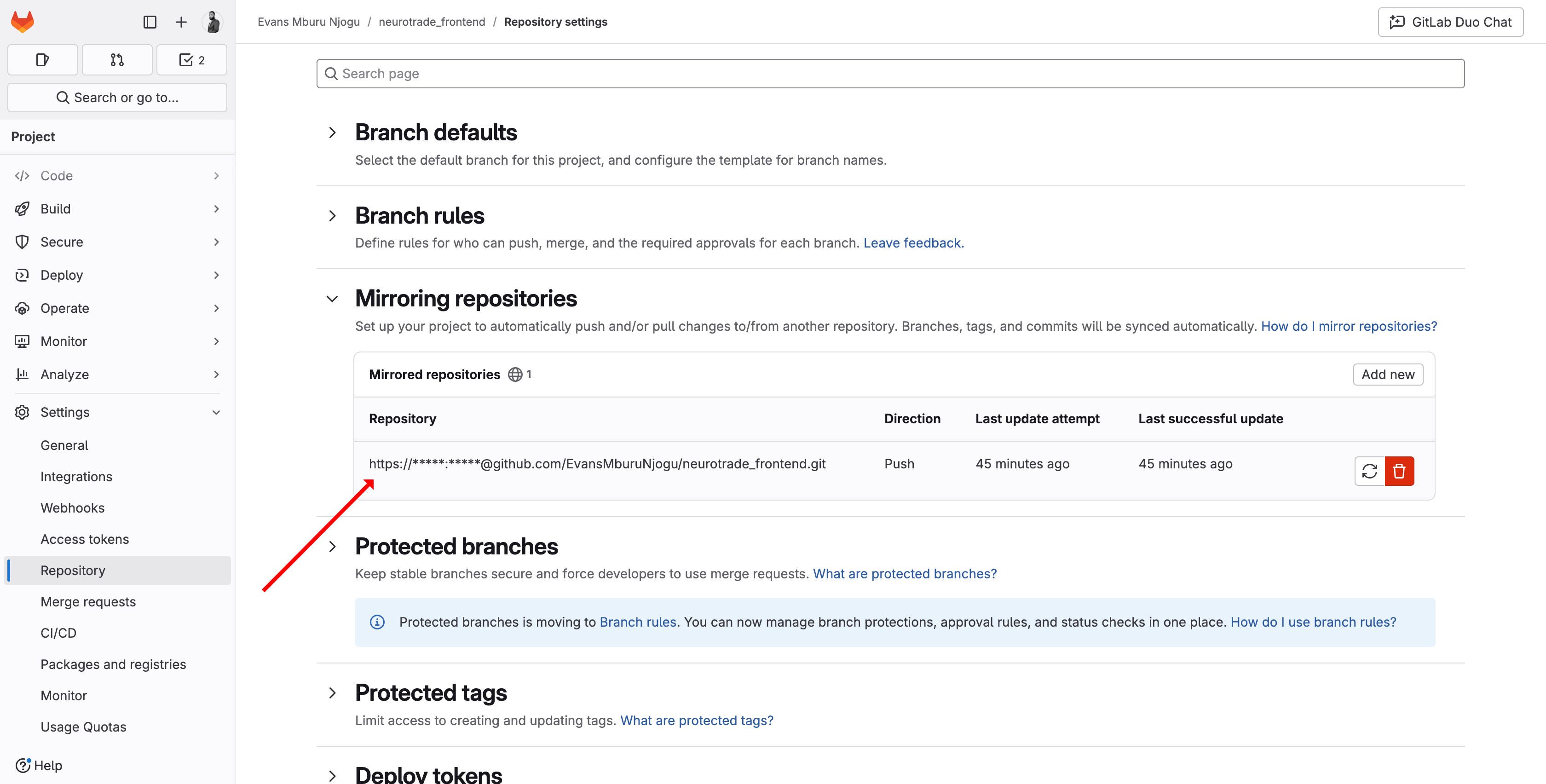
Task: Delete the mirror with the red trash icon
Action: click(x=1399, y=471)
